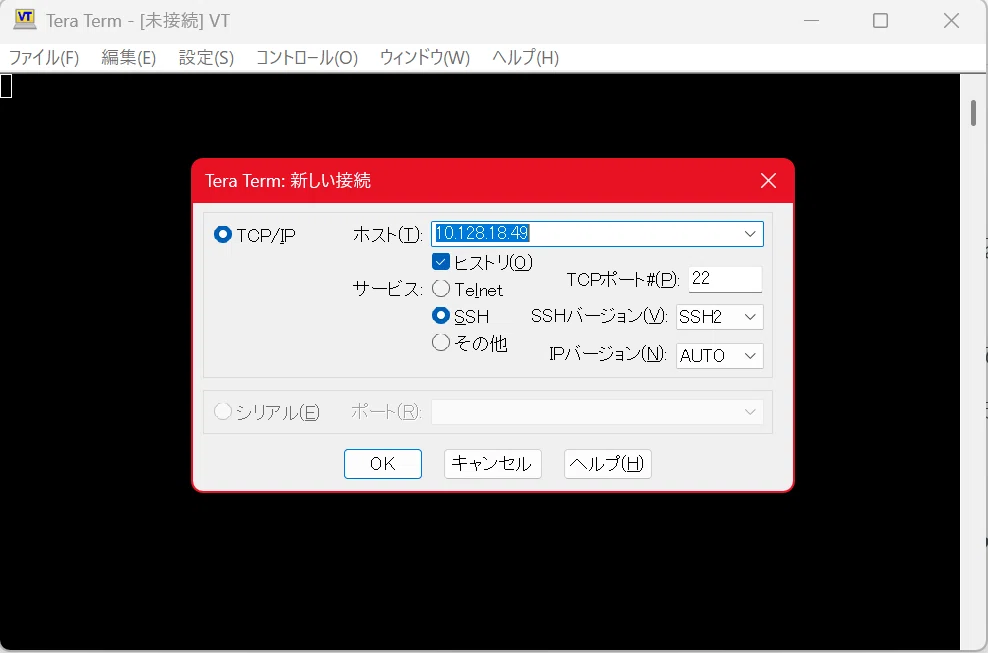Click the terminal vertical scrollbar thumb
The width and height of the screenshot is (988, 653).
click(974, 113)
